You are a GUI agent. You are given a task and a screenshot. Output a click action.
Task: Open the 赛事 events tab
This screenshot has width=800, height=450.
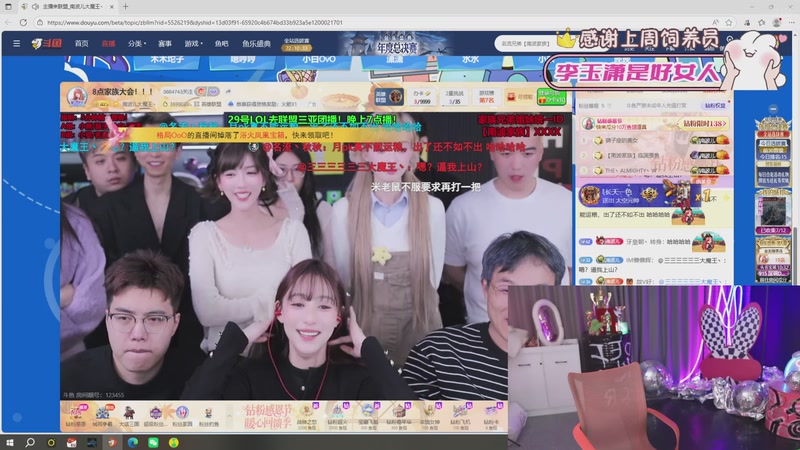[x=165, y=43]
